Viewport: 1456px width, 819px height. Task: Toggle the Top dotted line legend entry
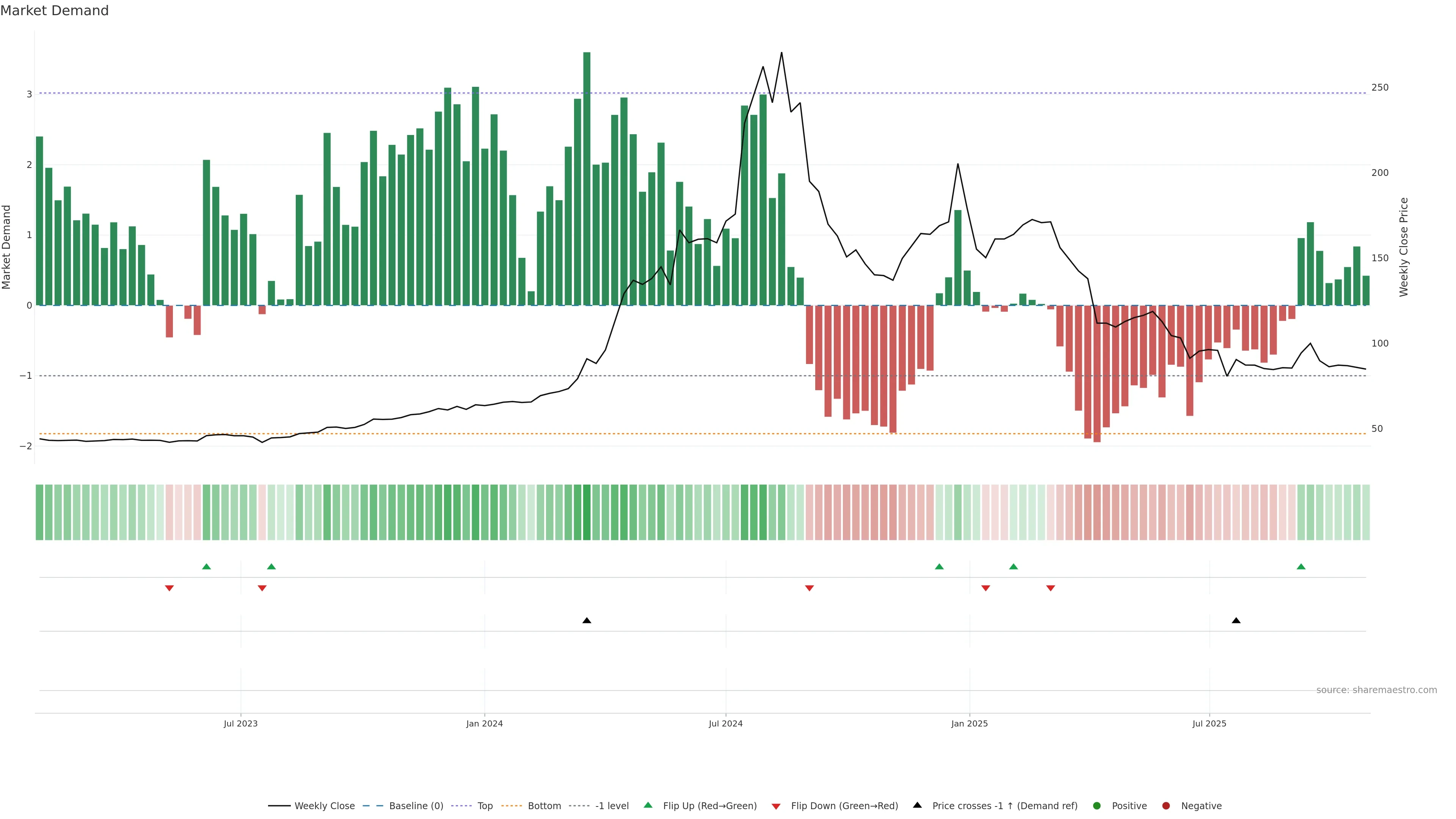point(485,806)
